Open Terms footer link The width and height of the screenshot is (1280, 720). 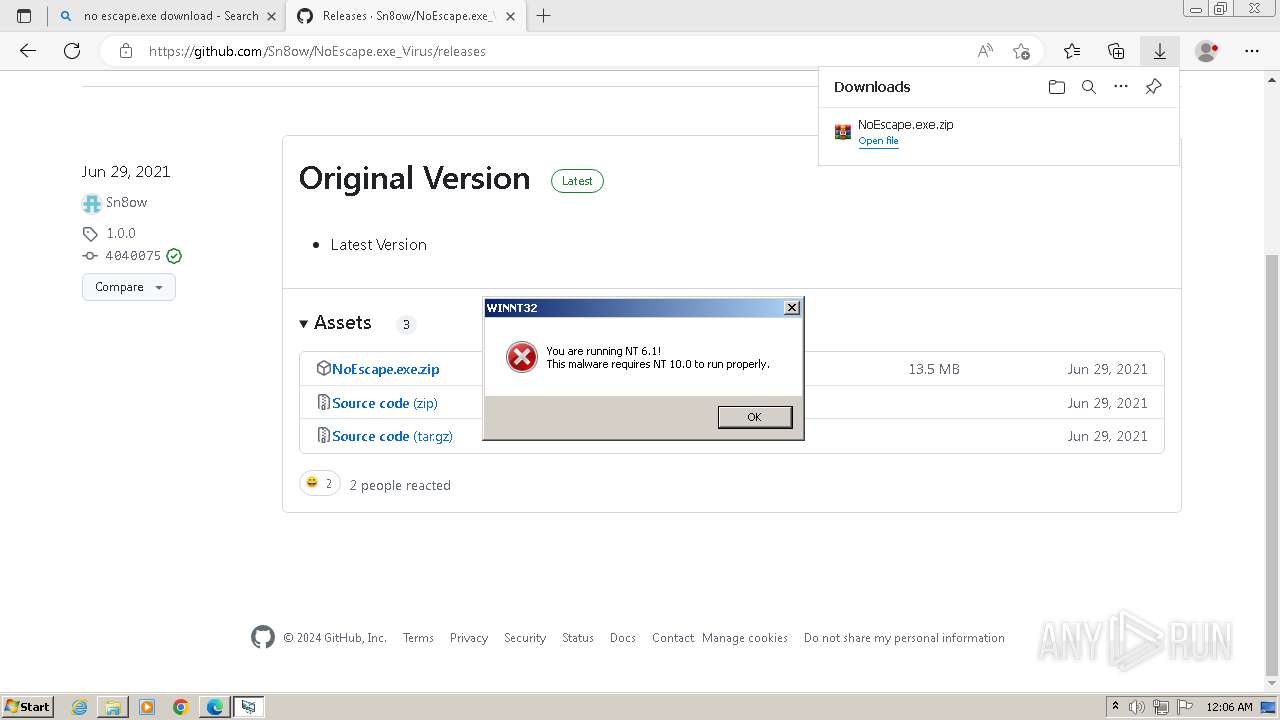tap(418, 638)
